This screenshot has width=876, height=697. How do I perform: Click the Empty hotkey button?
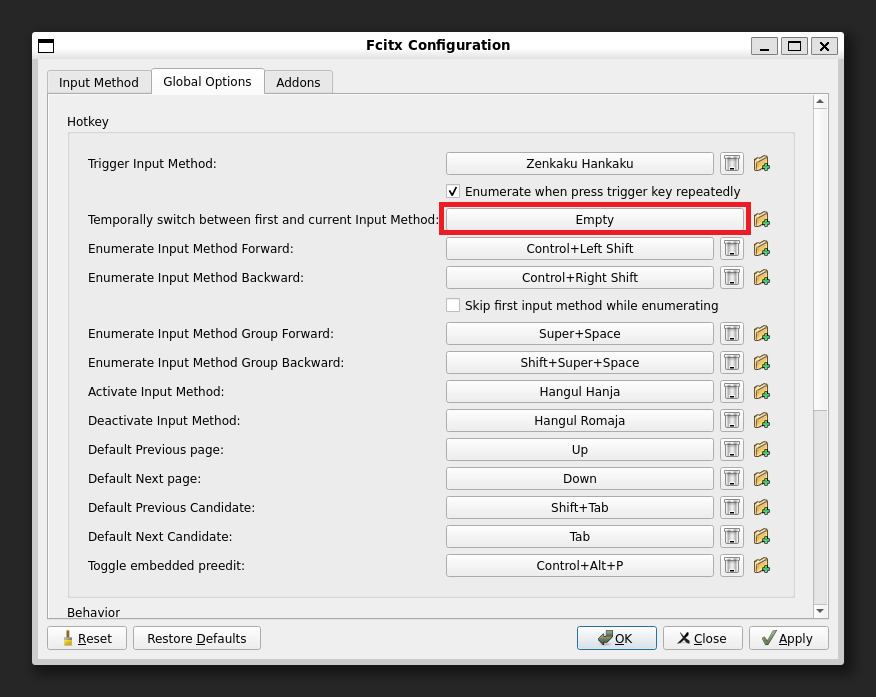pos(595,219)
